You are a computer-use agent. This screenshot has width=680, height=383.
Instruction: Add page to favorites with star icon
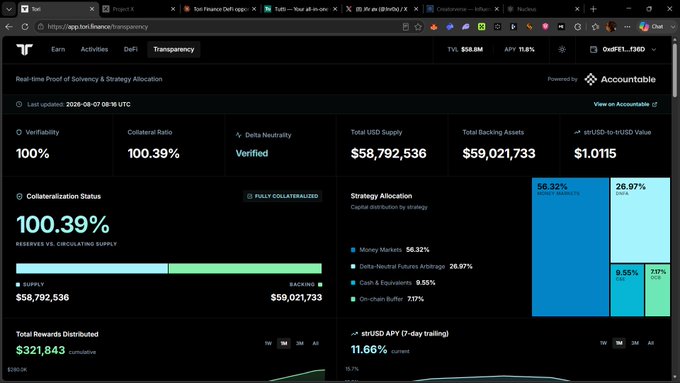(418, 27)
